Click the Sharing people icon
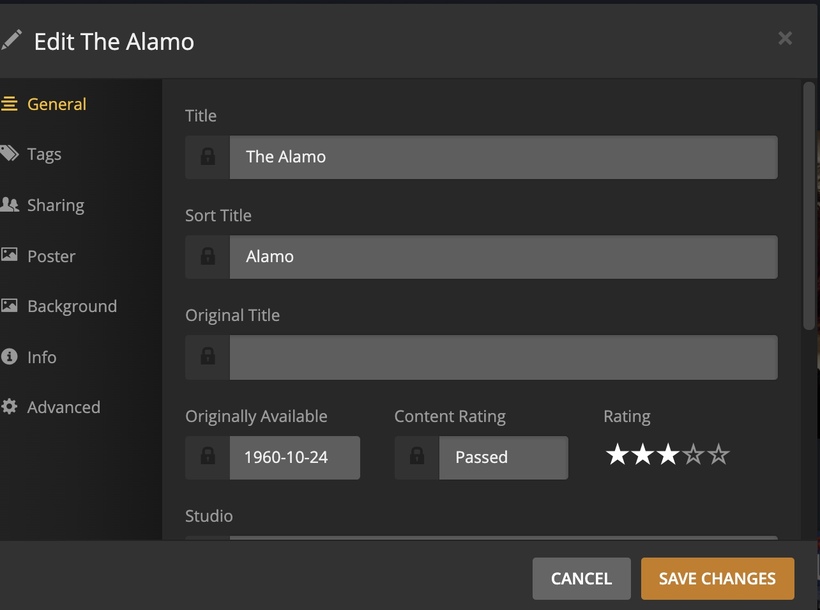820x610 pixels. [x=10, y=205]
